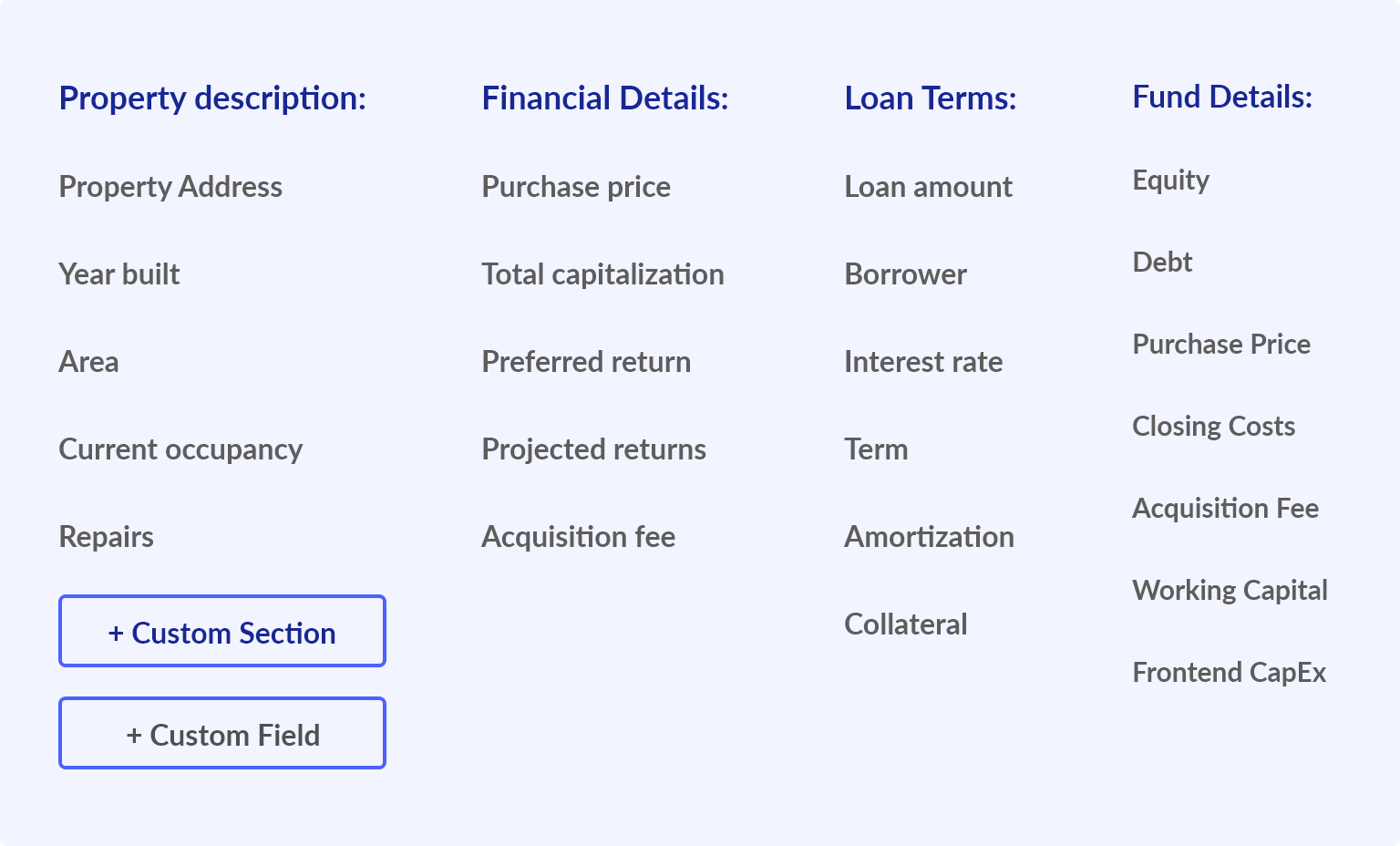The width and height of the screenshot is (1400, 846).
Task: Select the Current occupancy field
Action: 180,449
